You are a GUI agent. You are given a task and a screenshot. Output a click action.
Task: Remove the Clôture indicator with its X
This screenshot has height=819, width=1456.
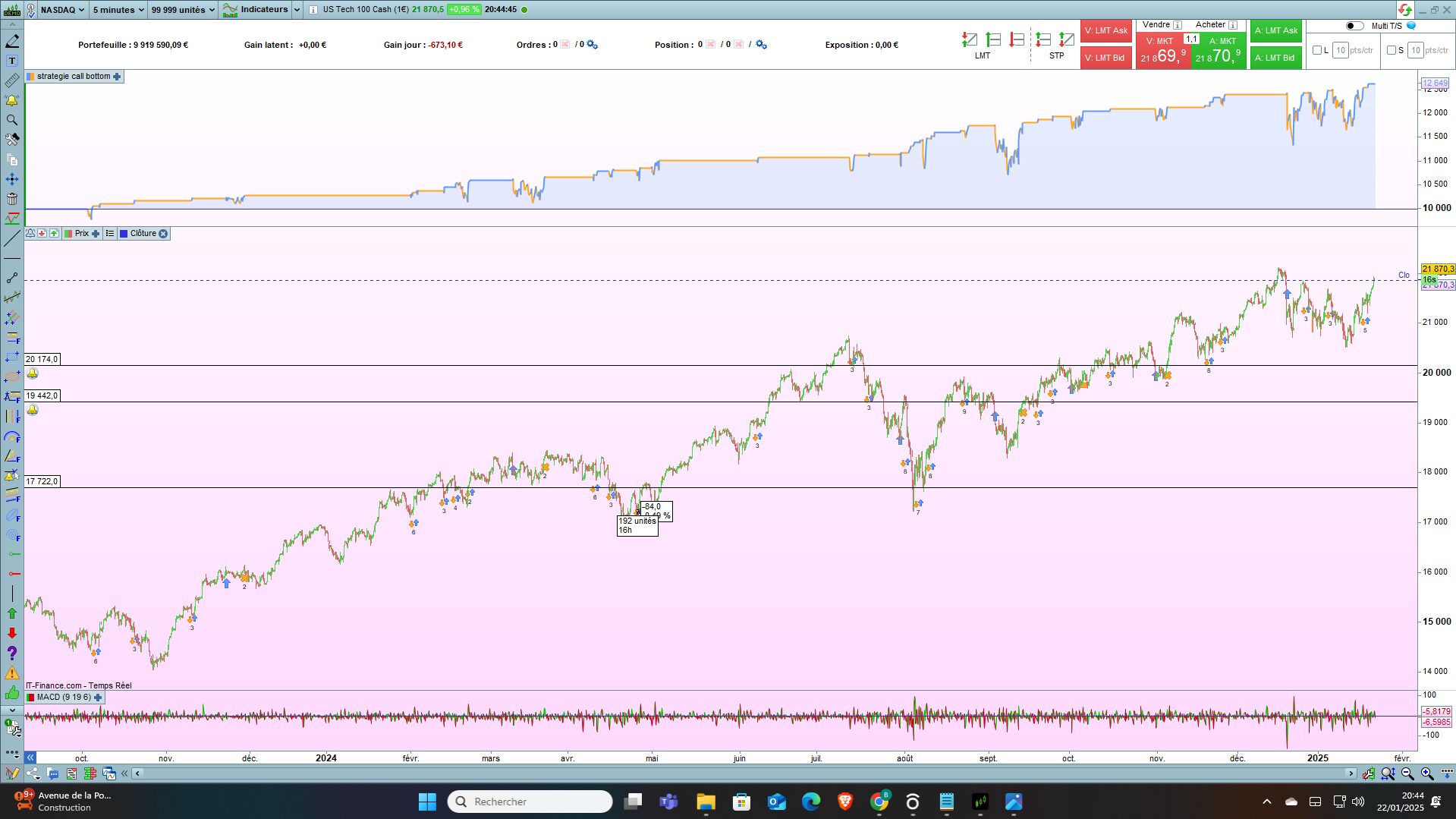pos(163,234)
